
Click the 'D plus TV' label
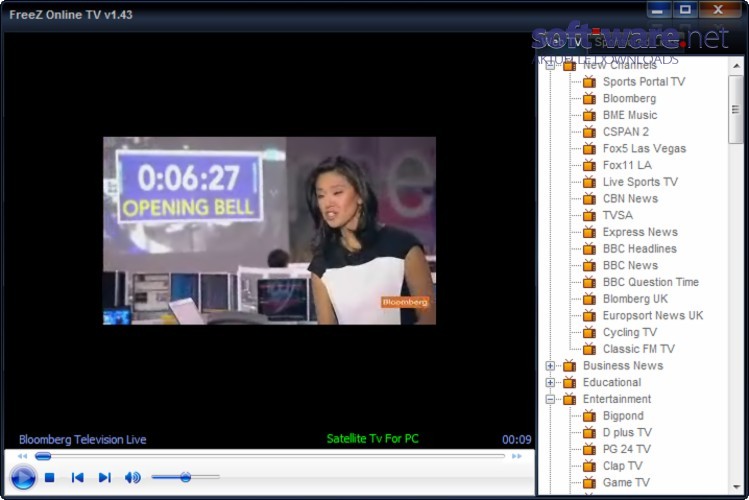(627, 433)
